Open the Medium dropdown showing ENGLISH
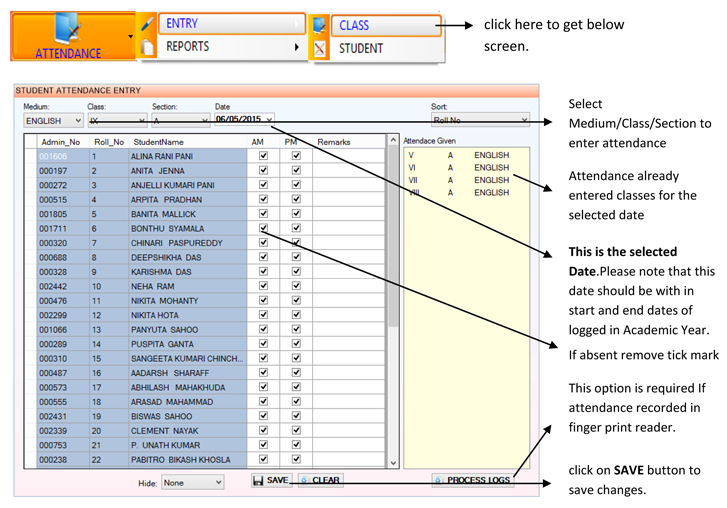Viewport: 727px width, 508px height. pos(53,121)
